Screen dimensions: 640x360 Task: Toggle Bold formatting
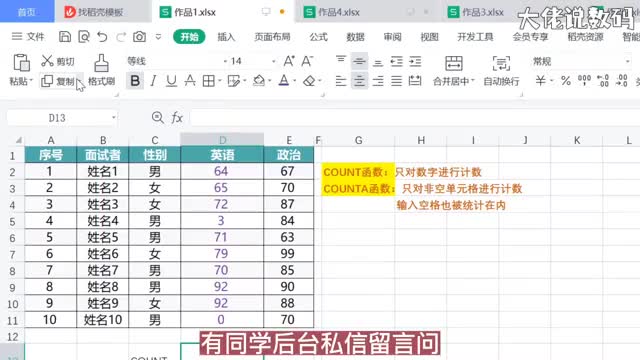tap(135, 81)
